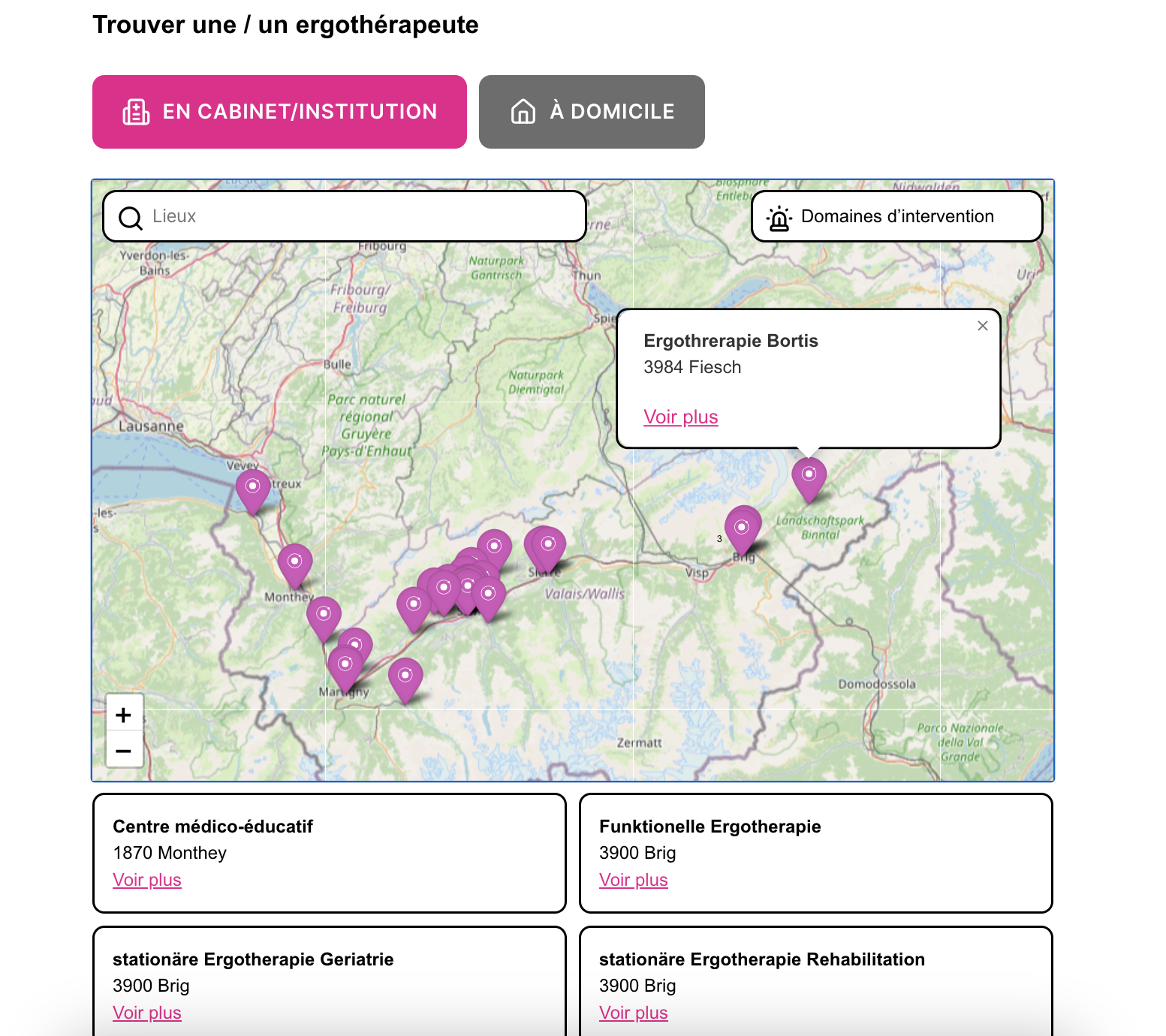This screenshot has width=1166, height=1036.
Task: Click the Lieux search field
Action: click(360, 216)
